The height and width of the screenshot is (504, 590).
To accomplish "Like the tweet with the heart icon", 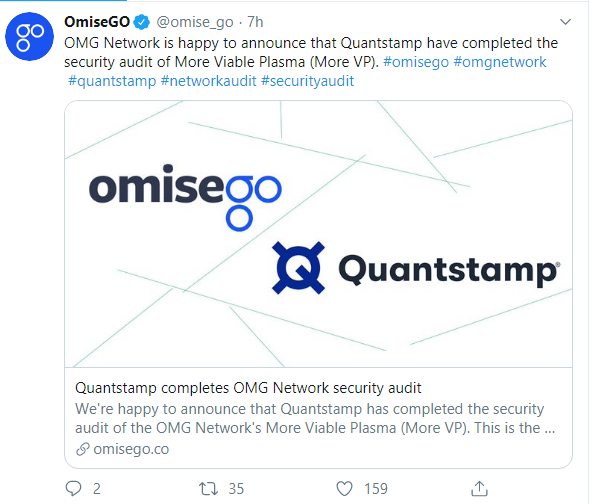I will point(344,489).
